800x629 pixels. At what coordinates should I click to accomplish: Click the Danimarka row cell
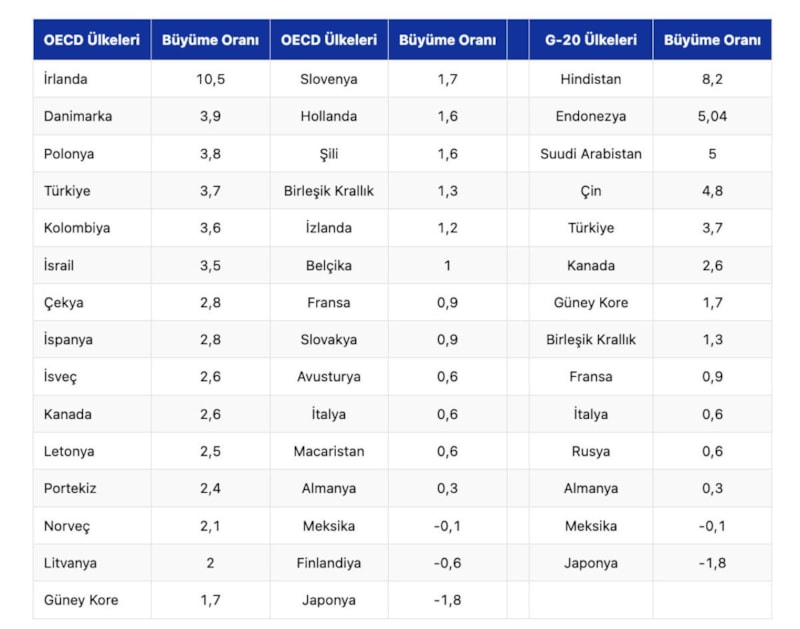pos(92,116)
